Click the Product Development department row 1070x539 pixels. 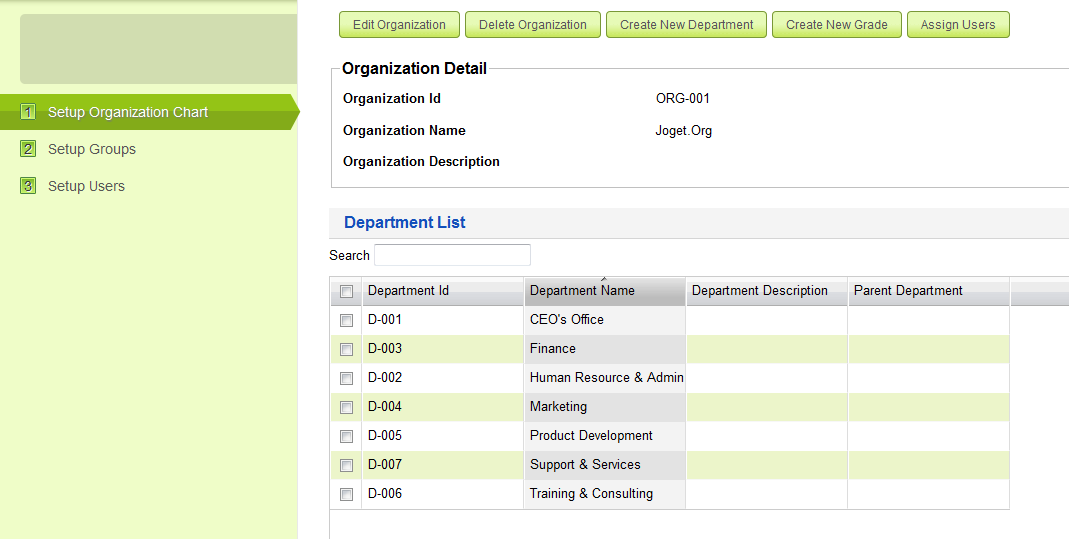(591, 436)
